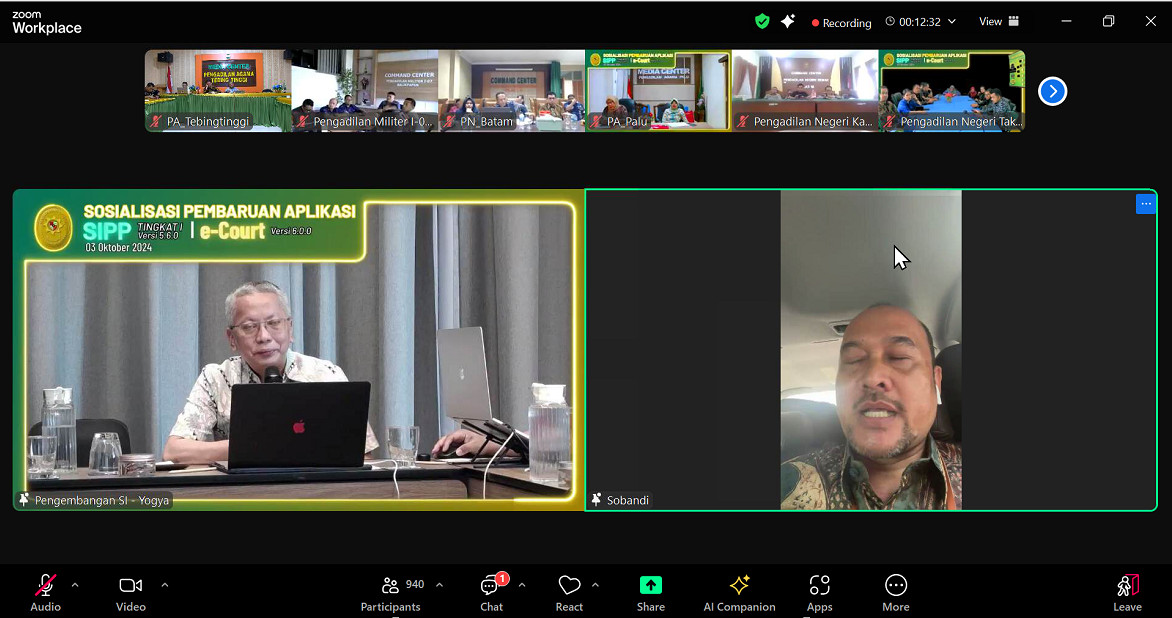Show next page of participant thumbnails
Image resolution: width=1172 pixels, height=618 pixels.
coord(1052,91)
